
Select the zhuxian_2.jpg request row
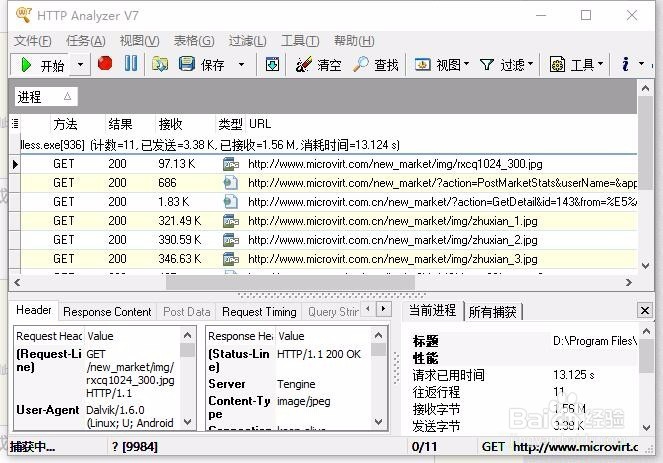329,240
